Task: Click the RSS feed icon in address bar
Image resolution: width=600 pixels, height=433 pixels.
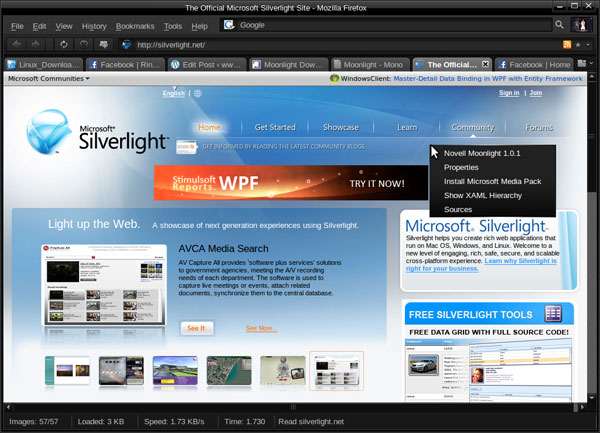Action: (568, 45)
